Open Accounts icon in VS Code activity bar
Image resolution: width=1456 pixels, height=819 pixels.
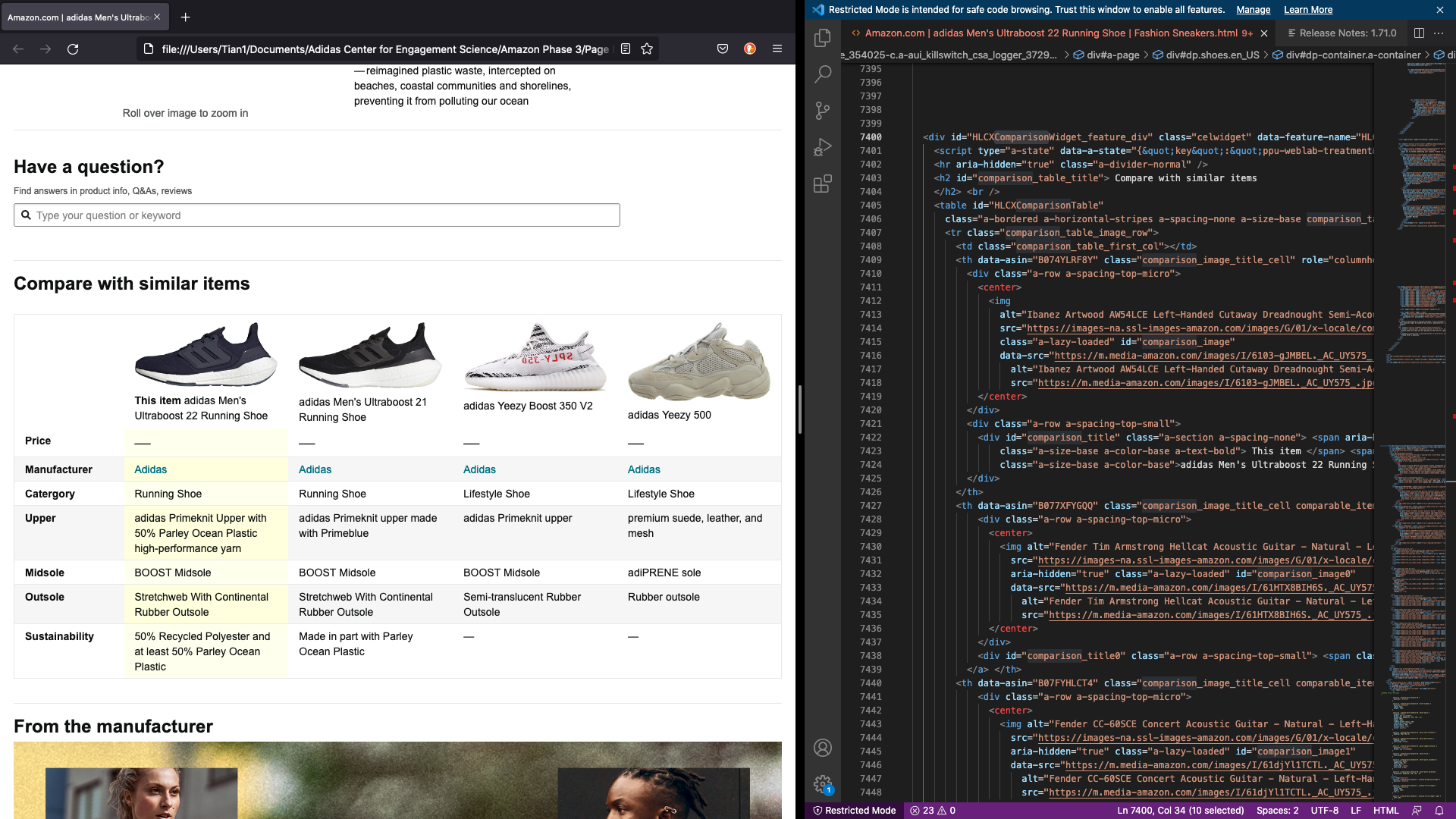point(823,748)
